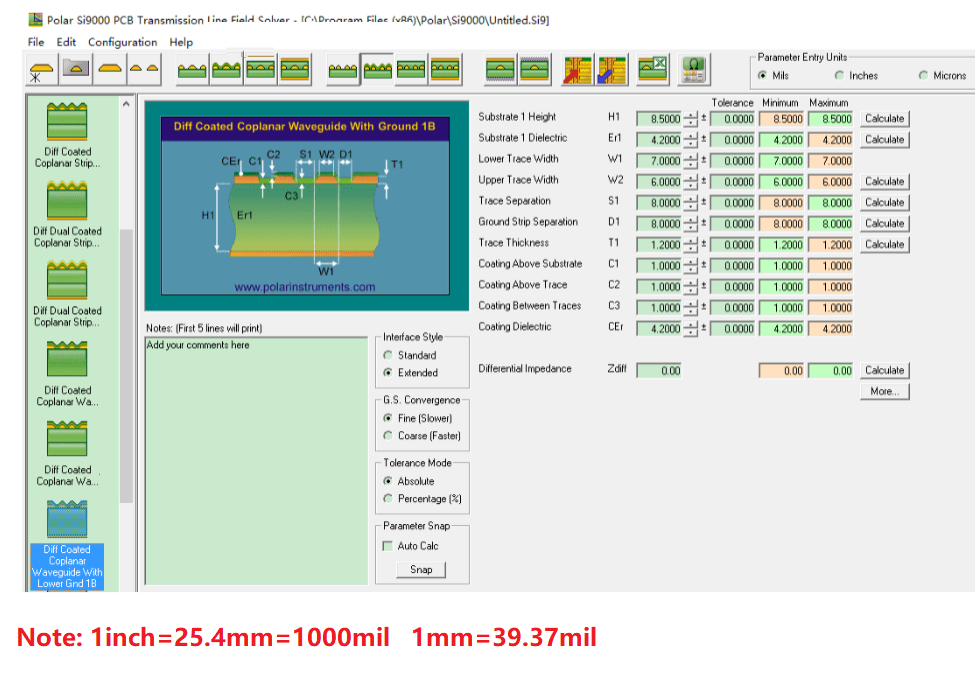This screenshot has width=975, height=675.
Task: Click the Trace Thickness T1 spinner
Action: coord(690,245)
